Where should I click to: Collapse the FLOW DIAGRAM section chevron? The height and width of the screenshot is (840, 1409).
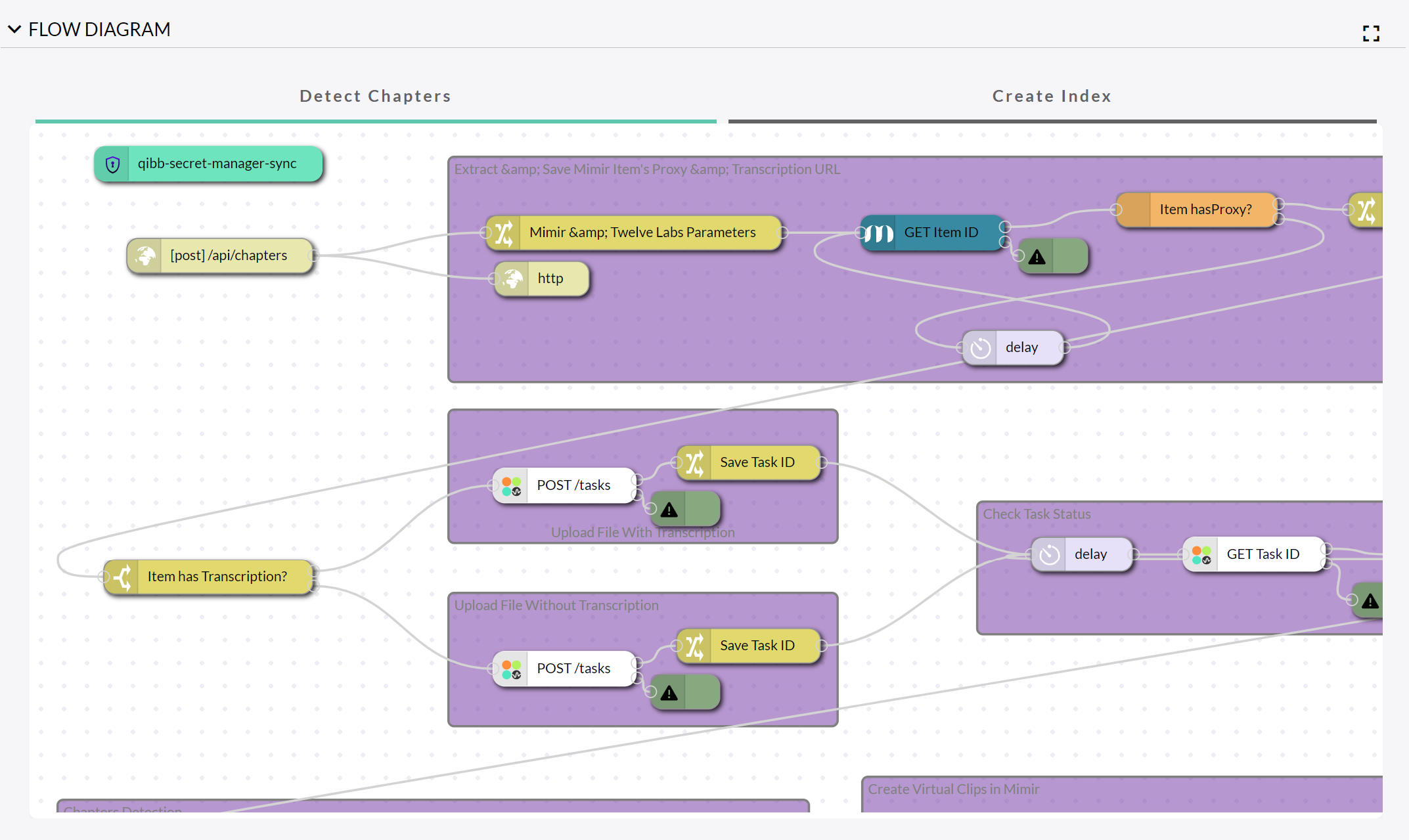[14, 30]
